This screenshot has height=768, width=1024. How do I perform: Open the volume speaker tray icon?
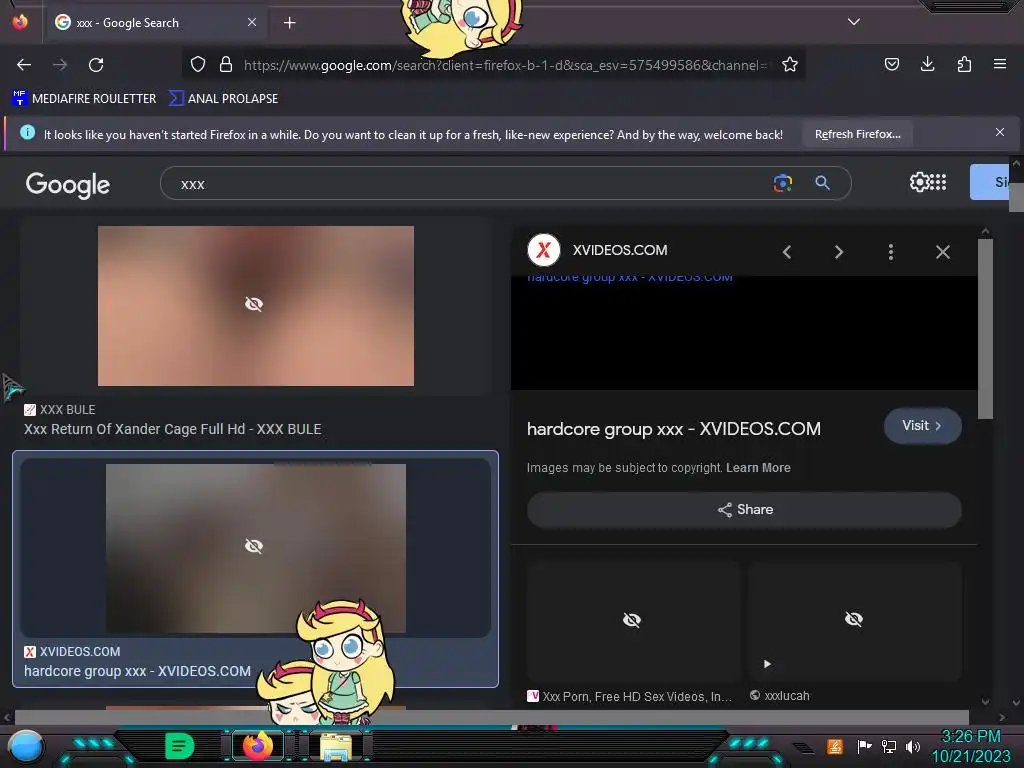click(x=913, y=746)
